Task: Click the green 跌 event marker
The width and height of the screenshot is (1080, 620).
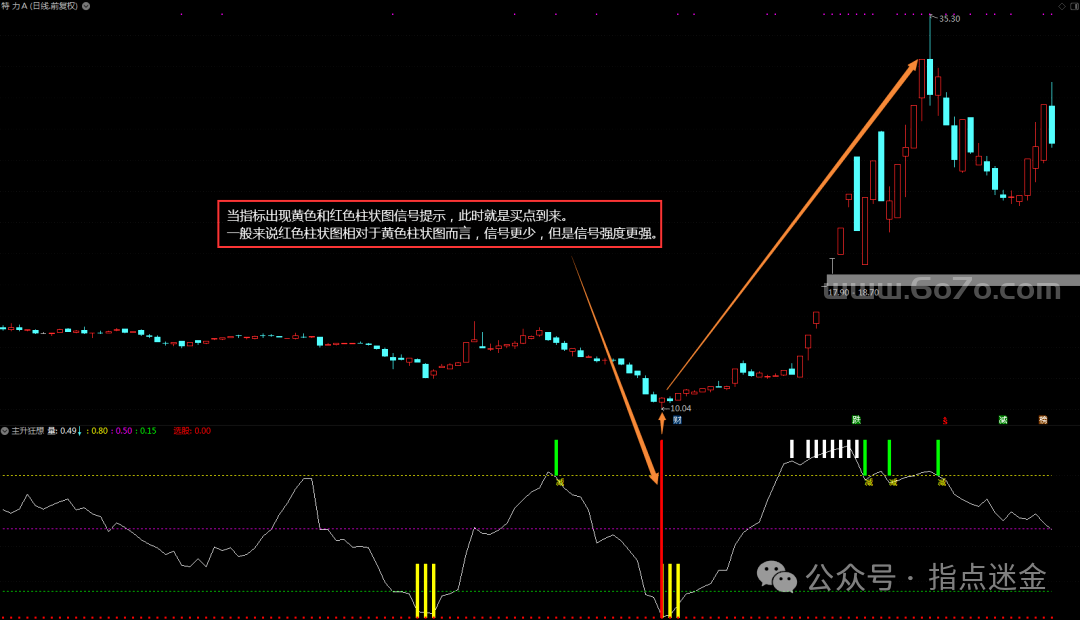Action: click(x=856, y=420)
